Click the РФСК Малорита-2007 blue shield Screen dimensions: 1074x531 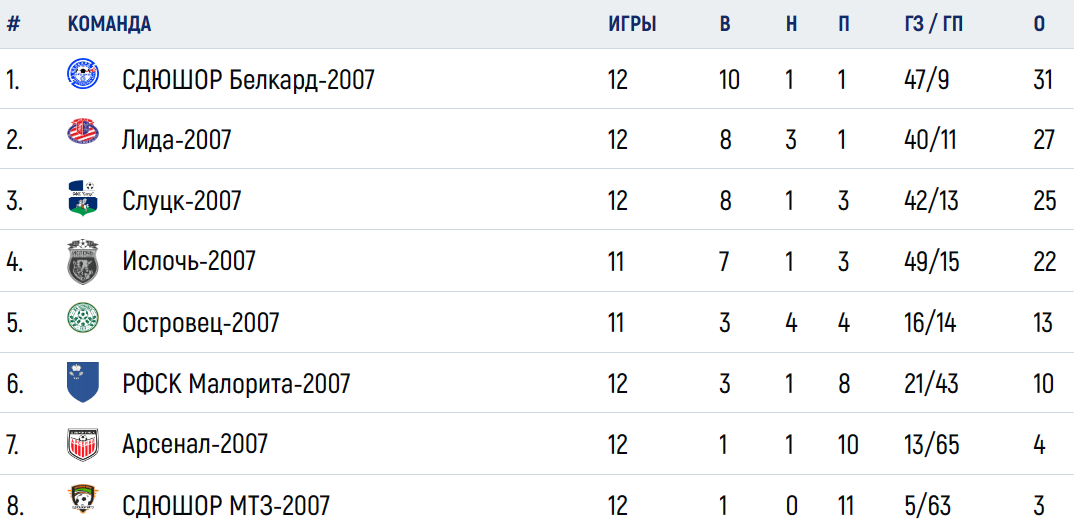[83, 382]
